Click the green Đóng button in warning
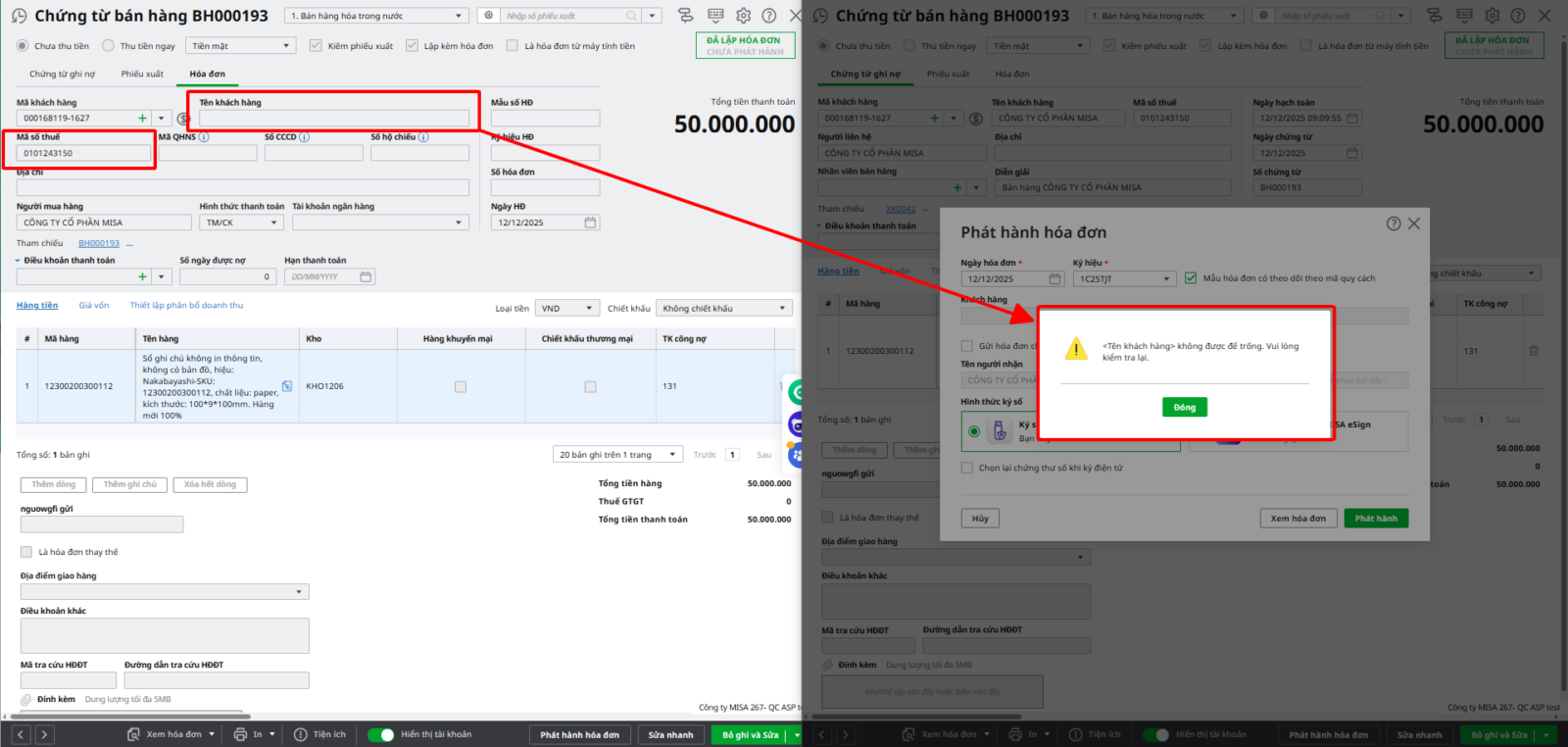Screen dimensions: 1568x747 coord(1184,407)
